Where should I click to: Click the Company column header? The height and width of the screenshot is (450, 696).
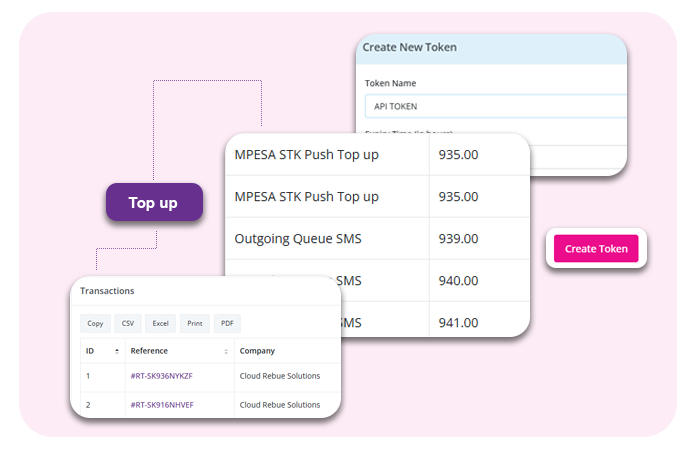257,351
